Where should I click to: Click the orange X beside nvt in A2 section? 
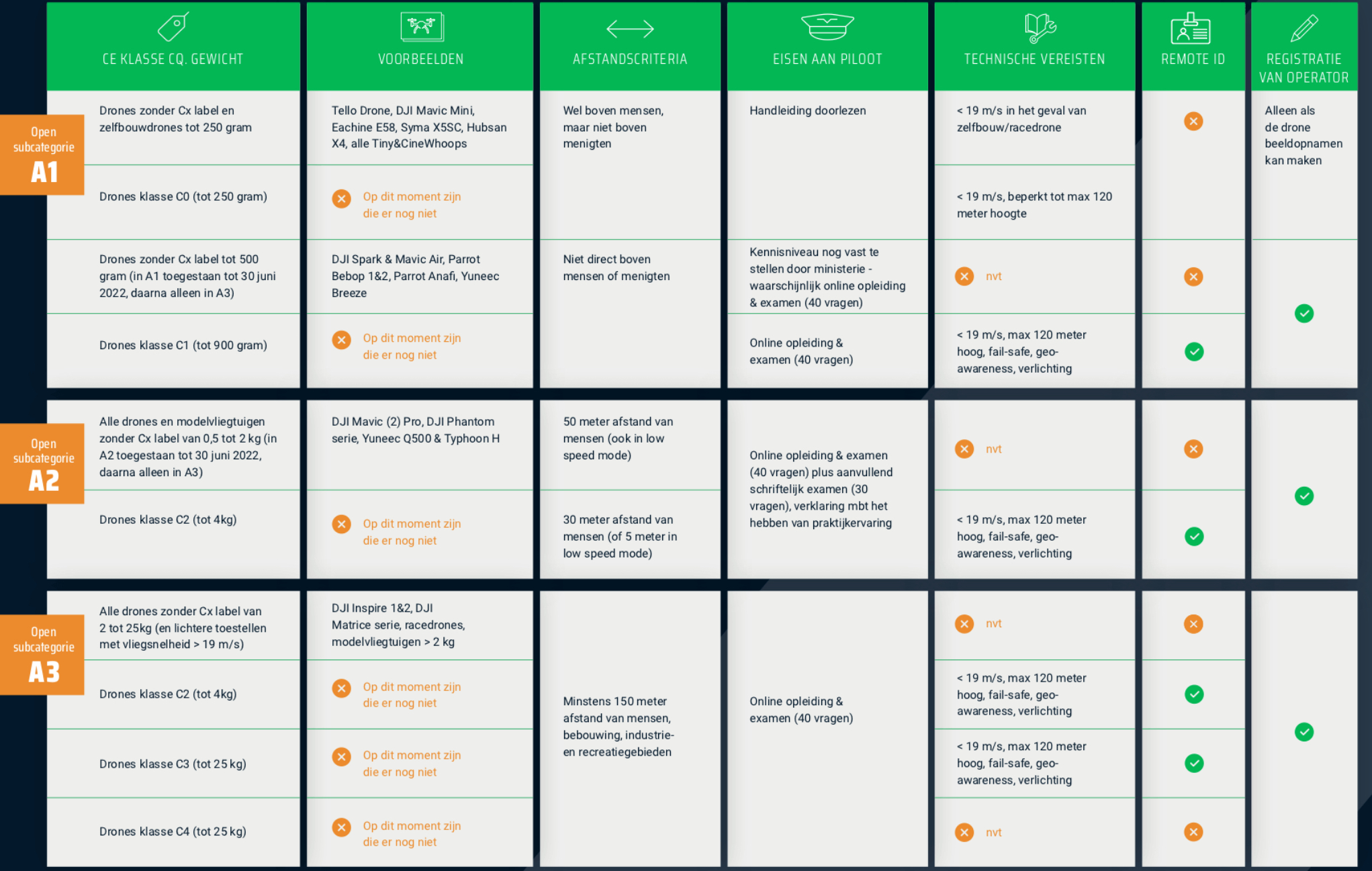pyautogui.click(x=964, y=449)
